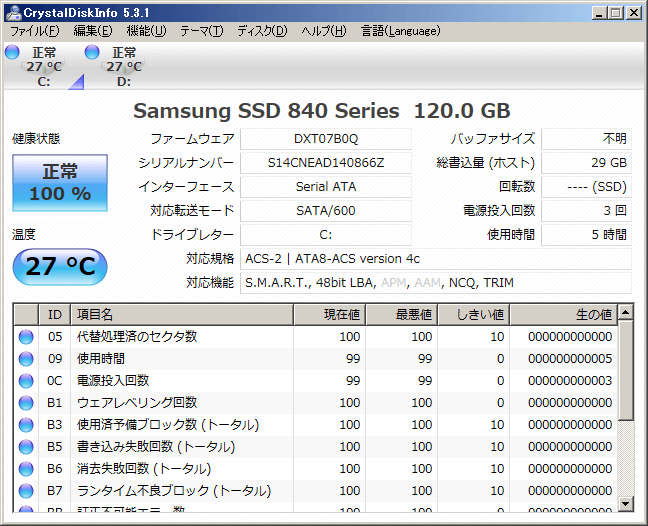
Task: Click the 項目名 column header
Action: tap(182, 315)
